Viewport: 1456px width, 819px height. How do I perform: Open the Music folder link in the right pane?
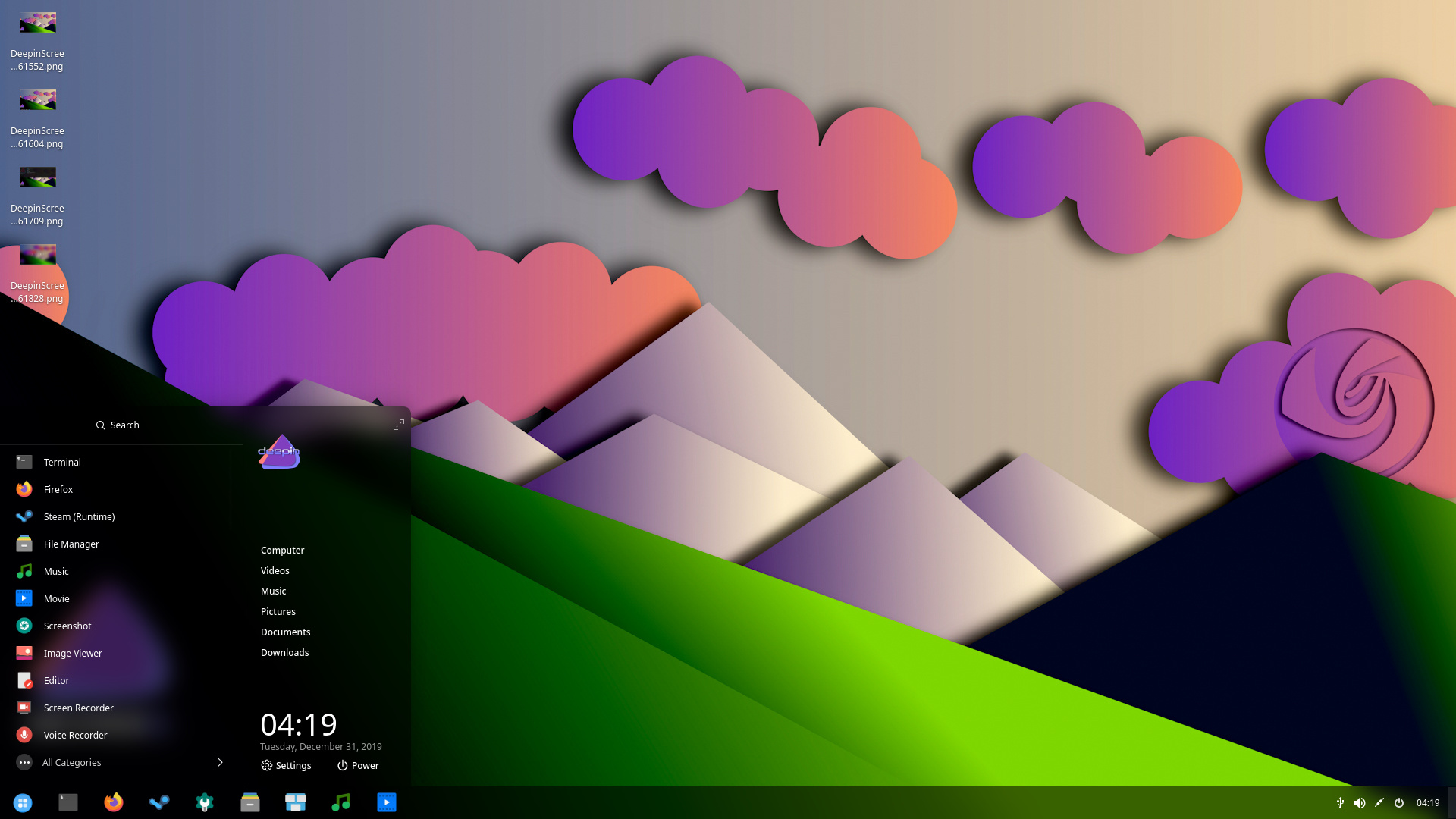click(273, 591)
